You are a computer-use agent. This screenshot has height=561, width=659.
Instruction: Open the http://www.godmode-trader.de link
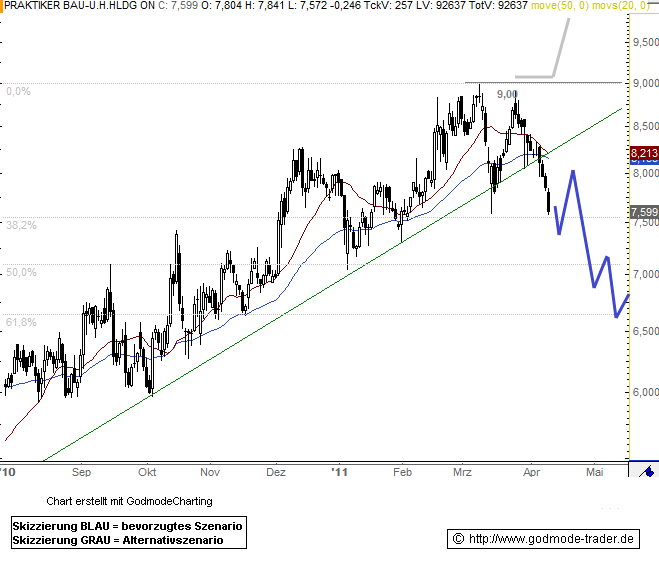(x=551, y=539)
